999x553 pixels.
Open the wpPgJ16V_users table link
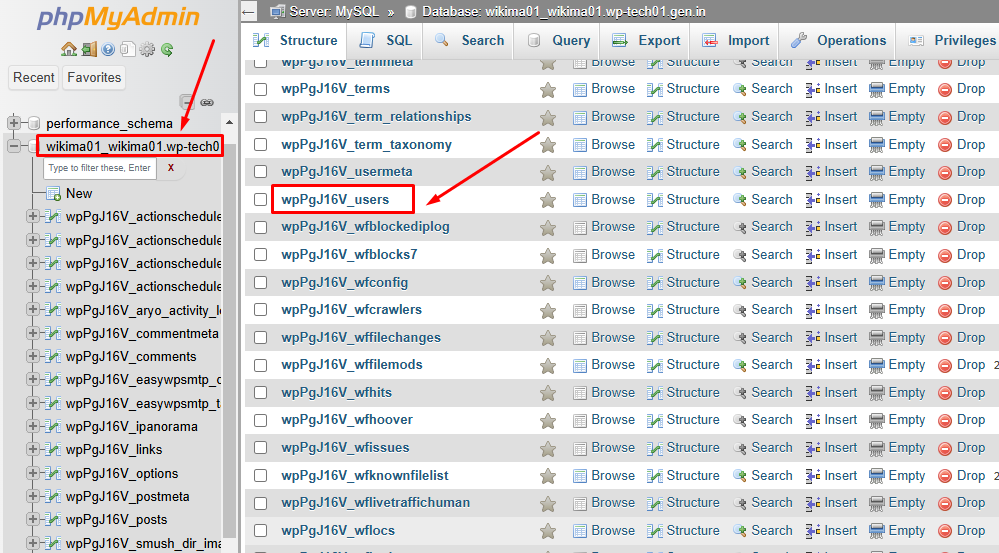coord(335,199)
